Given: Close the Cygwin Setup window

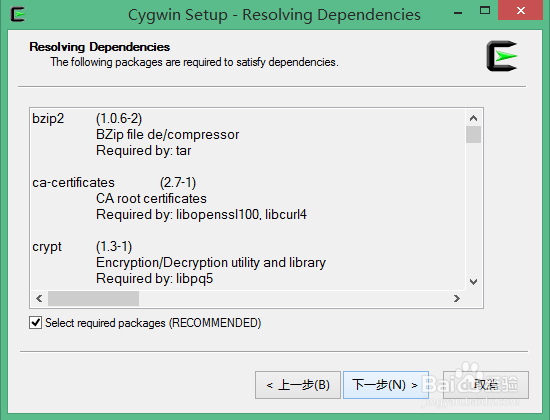Looking at the screenshot, I should [521, 10].
